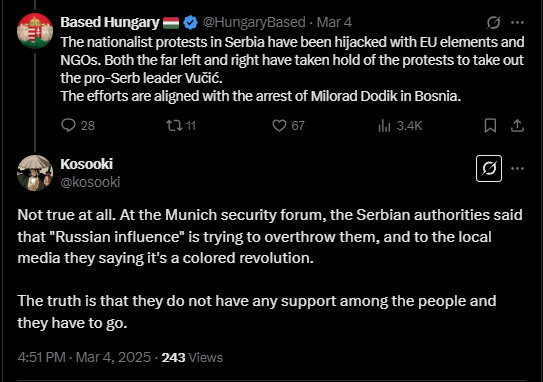This screenshot has width=543, height=382.
Task: Open Based Hungary profile picture
Action: click(35, 31)
